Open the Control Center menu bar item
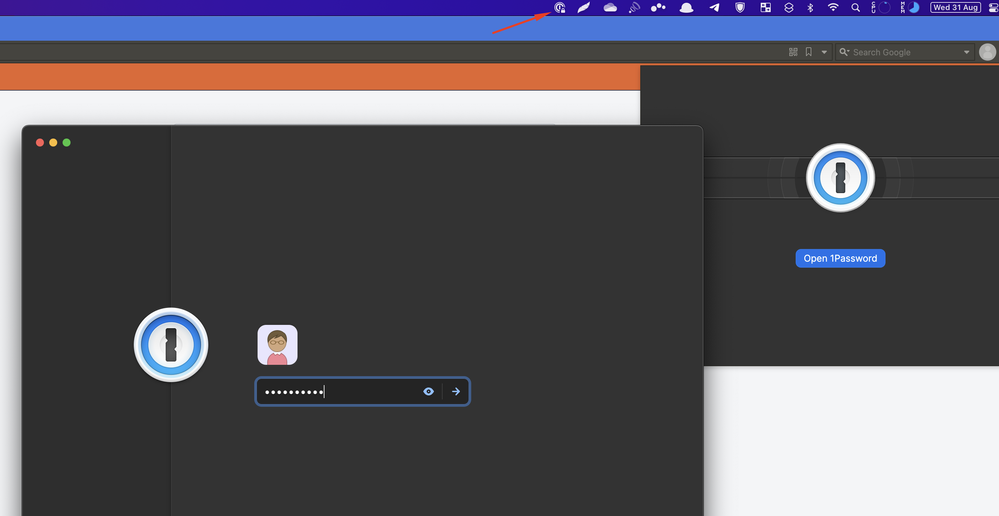Viewport: 999px width, 516px height. pyautogui.click(x=992, y=8)
